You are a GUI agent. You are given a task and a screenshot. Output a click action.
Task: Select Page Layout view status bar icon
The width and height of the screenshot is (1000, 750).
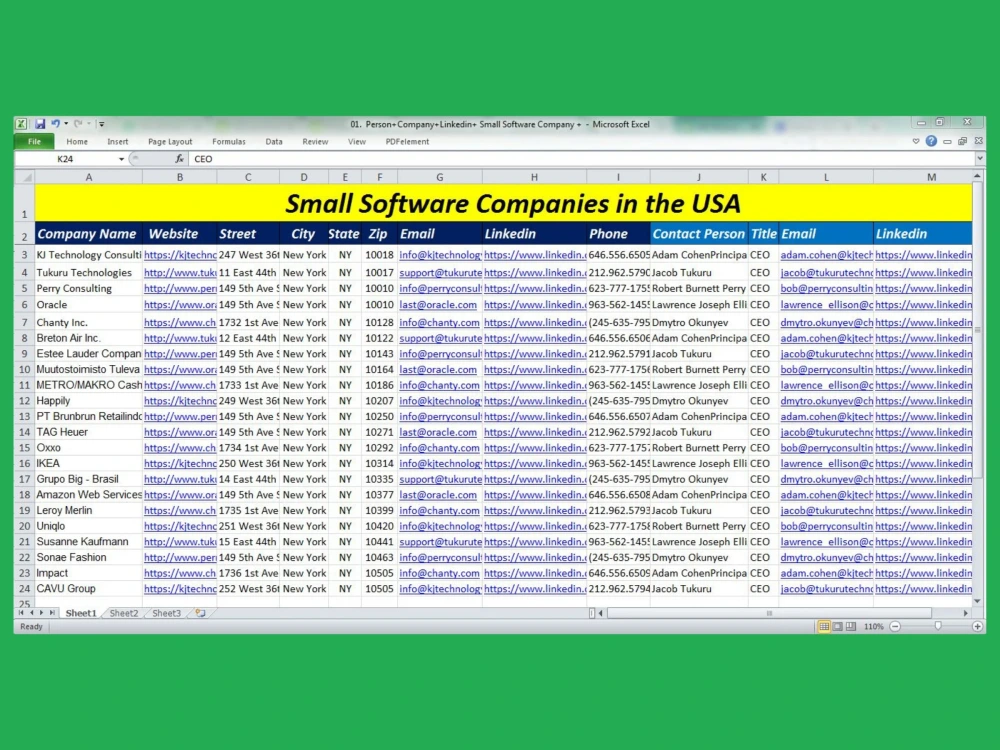[837, 626]
